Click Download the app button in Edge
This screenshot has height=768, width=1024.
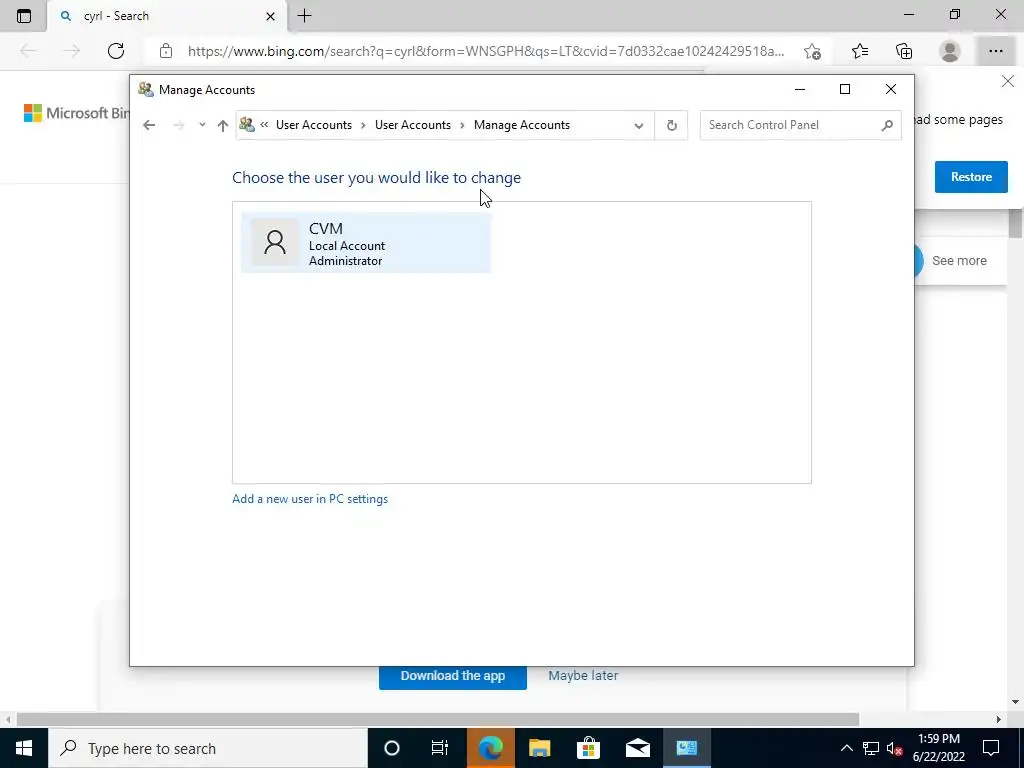pyautogui.click(x=453, y=676)
